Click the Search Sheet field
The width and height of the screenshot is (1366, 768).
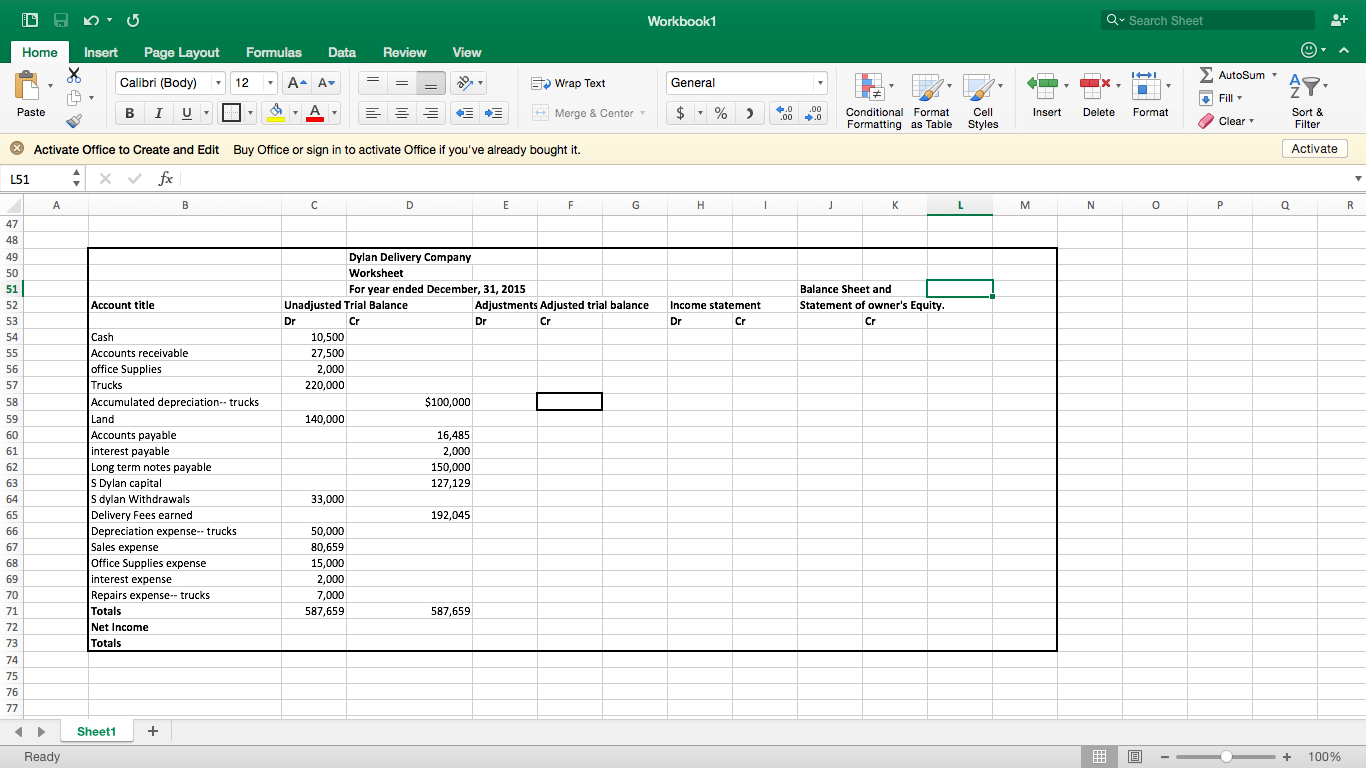tap(1208, 20)
